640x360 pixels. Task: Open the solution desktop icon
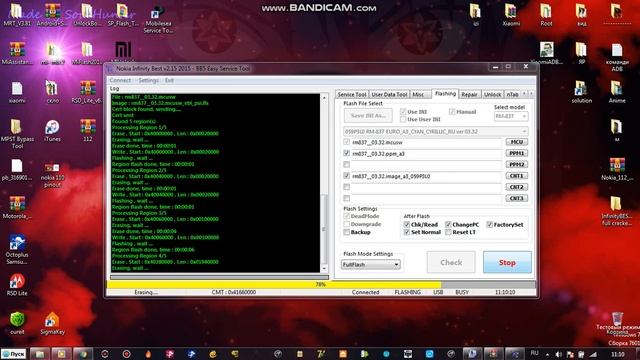[581, 92]
